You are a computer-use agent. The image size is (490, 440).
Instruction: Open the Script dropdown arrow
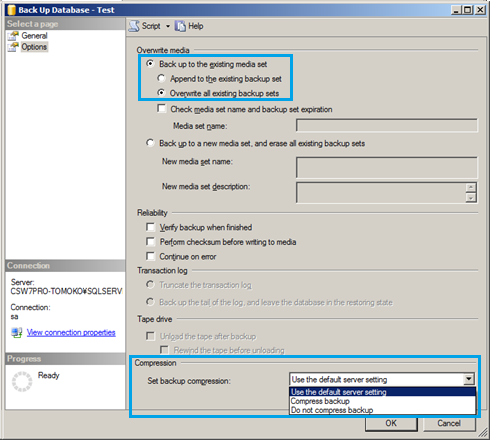pyautogui.click(x=168, y=26)
